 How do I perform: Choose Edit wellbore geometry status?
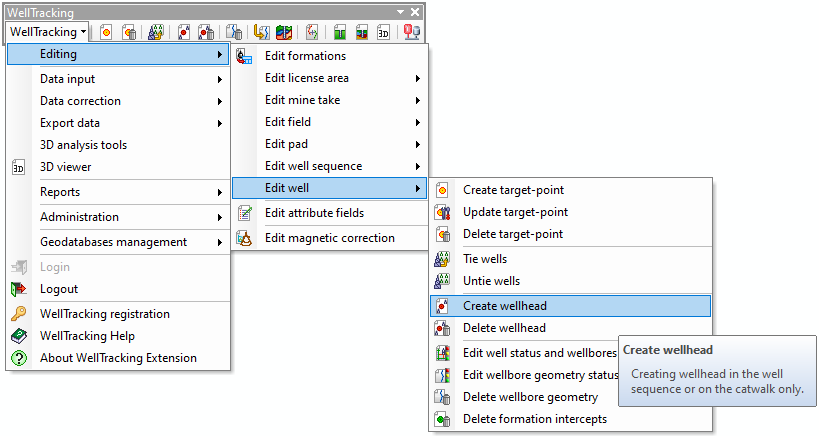(524, 375)
